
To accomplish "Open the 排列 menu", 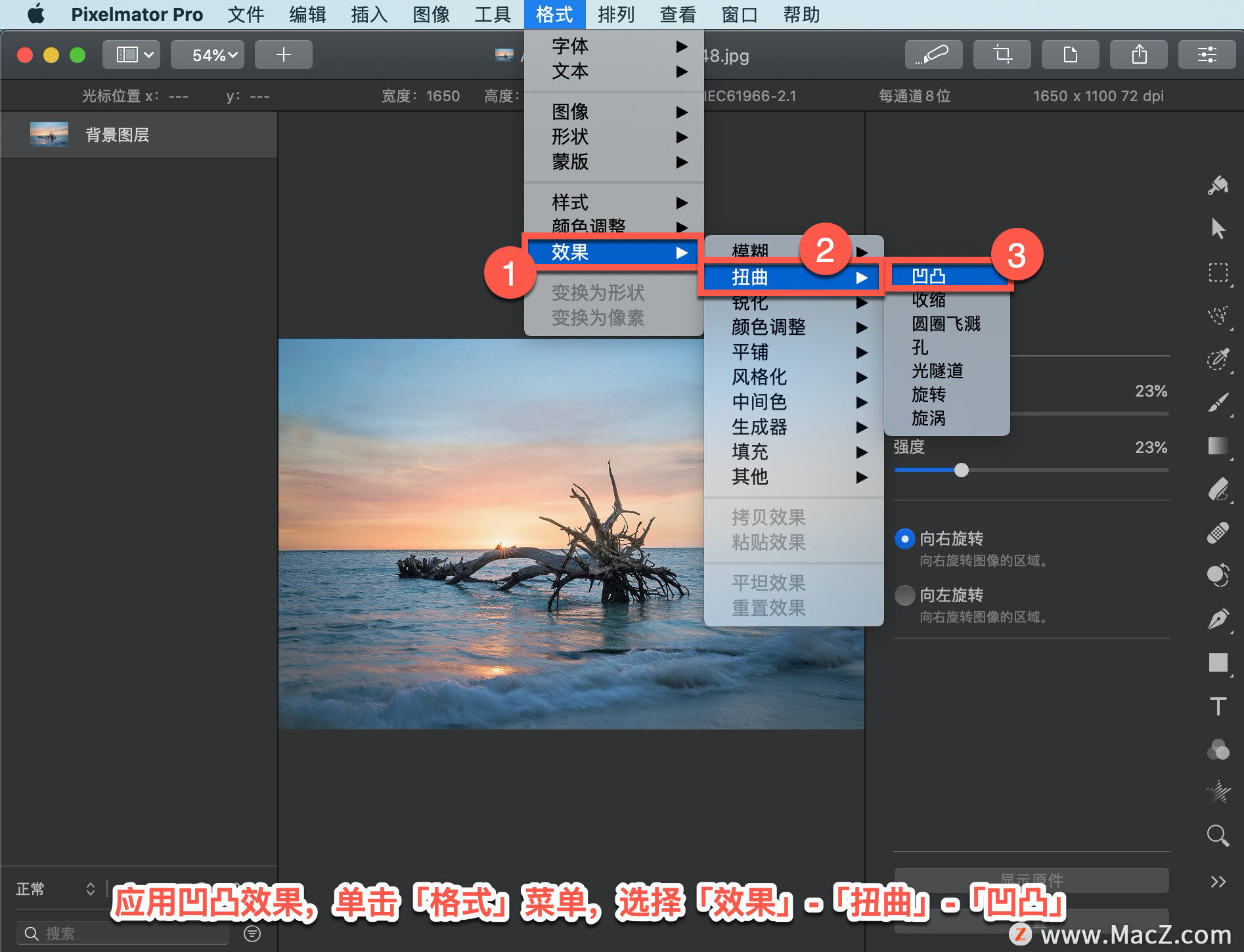I will [x=616, y=14].
